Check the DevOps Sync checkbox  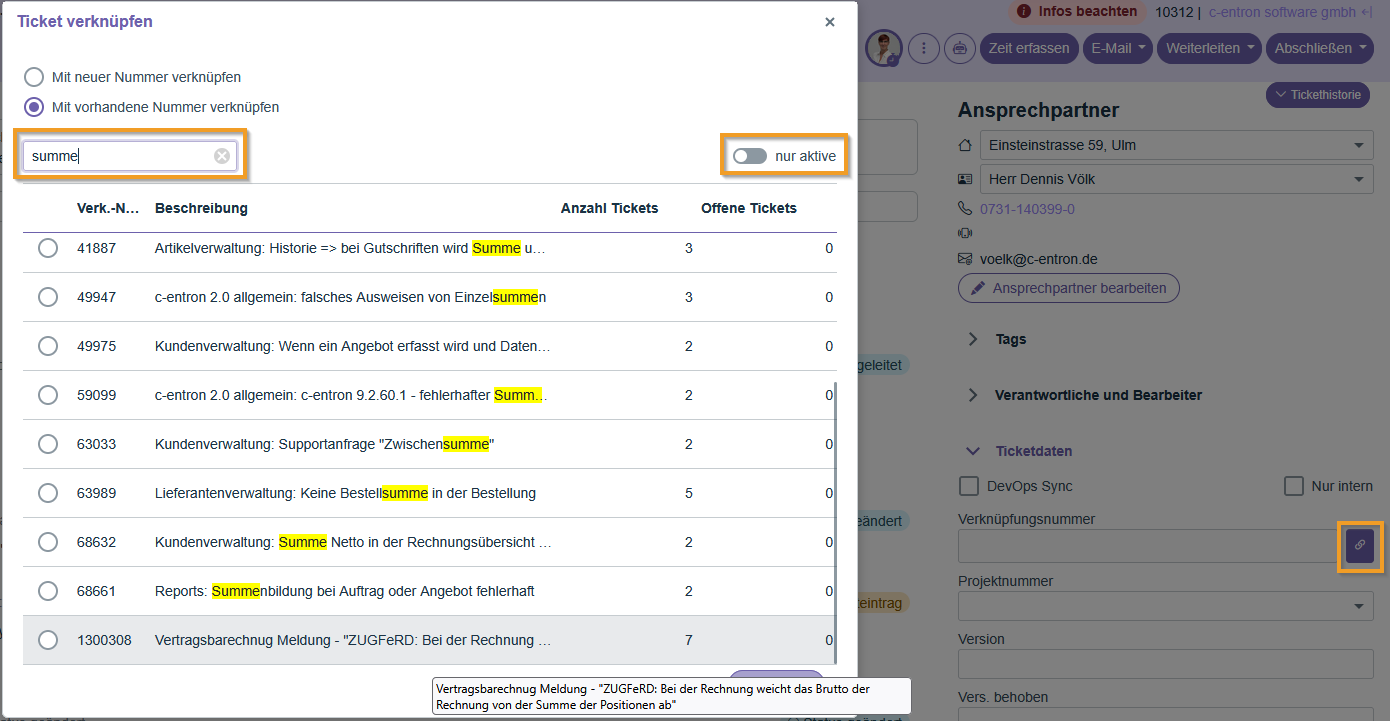coord(969,486)
